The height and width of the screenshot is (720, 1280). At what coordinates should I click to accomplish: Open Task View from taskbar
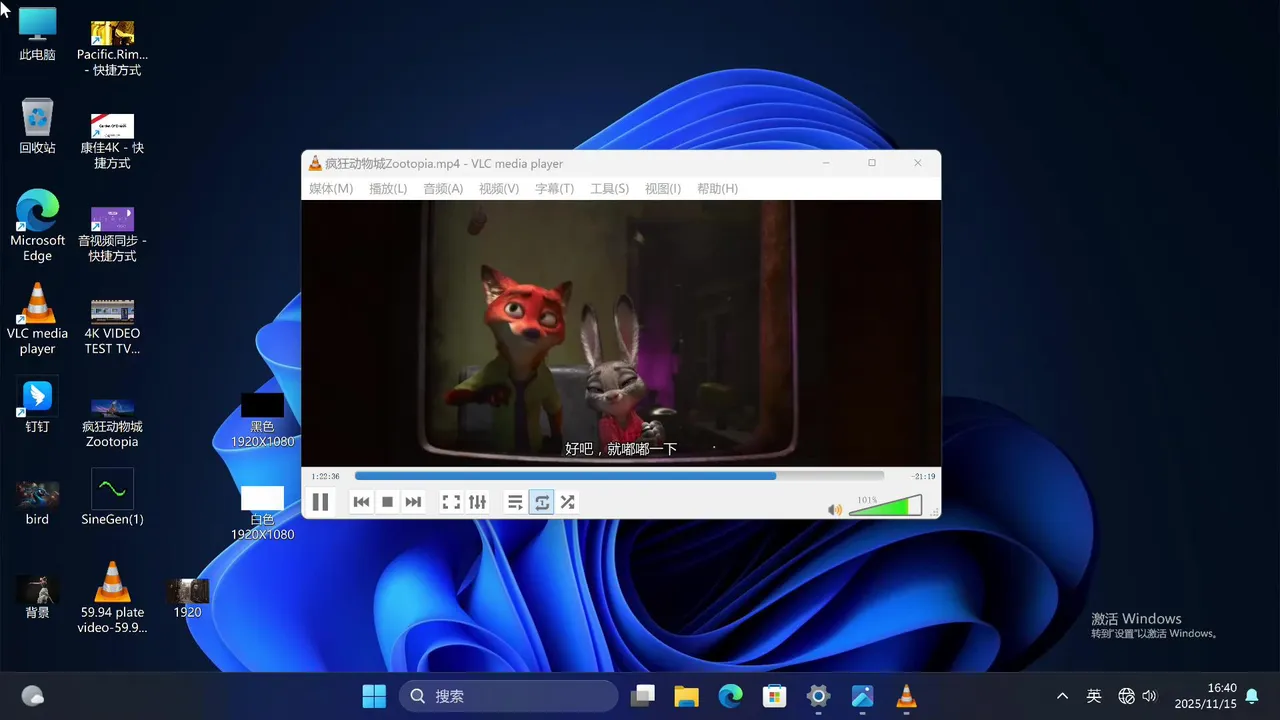point(642,696)
